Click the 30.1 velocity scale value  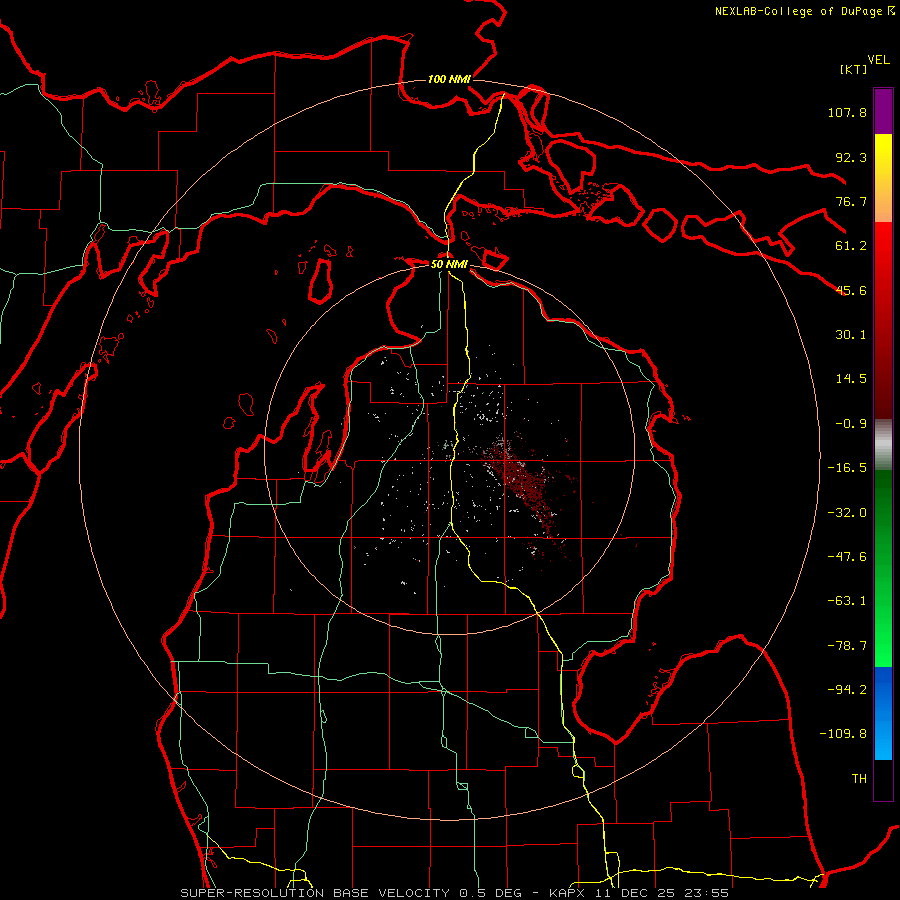point(851,335)
